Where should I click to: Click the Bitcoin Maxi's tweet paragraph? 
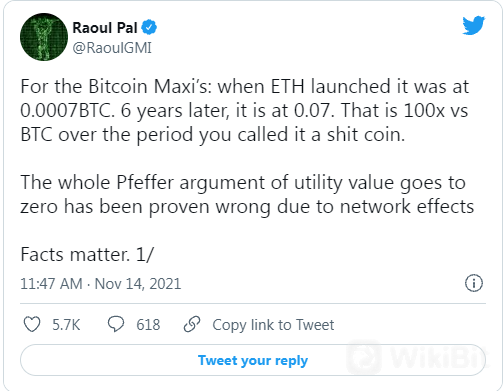tap(245, 111)
